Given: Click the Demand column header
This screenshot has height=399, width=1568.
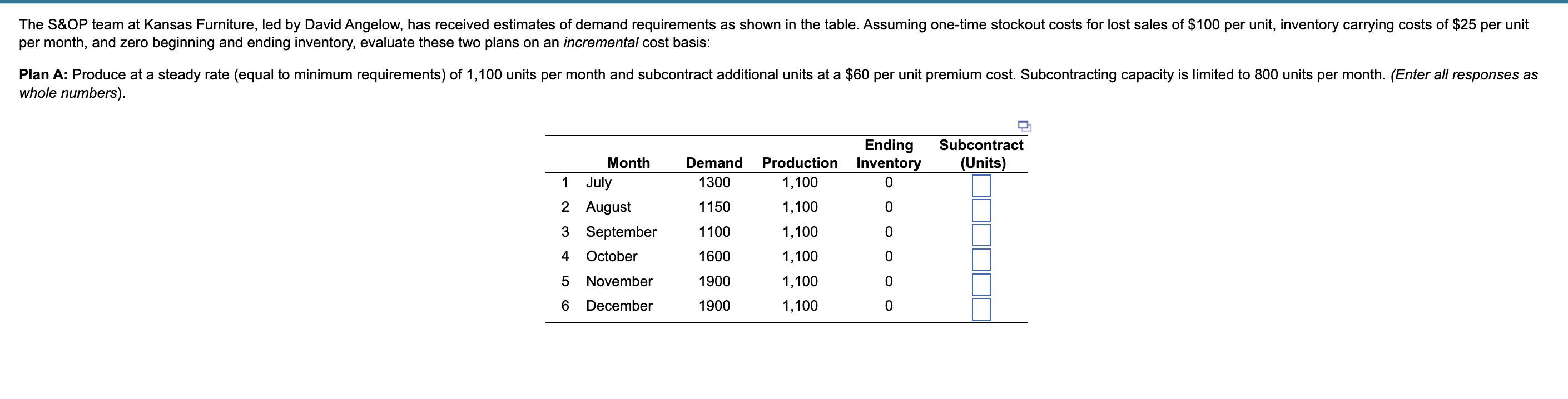Looking at the screenshot, I should click(x=714, y=163).
